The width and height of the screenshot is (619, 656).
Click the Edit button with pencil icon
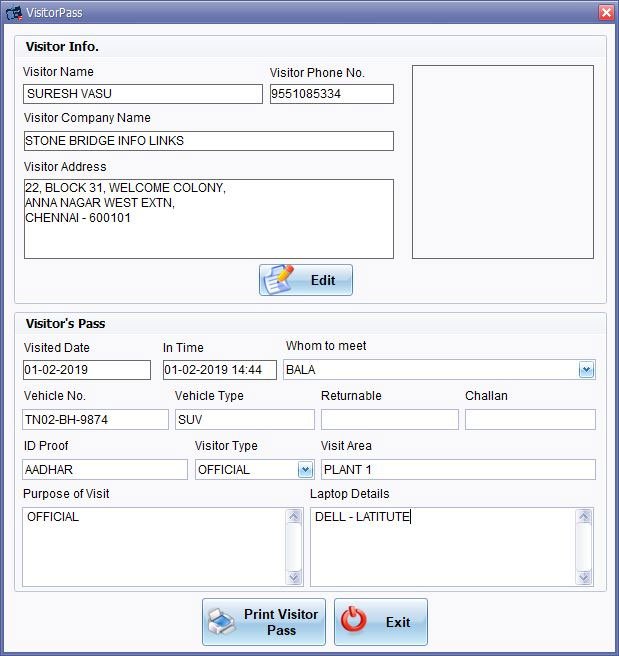[x=306, y=280]
